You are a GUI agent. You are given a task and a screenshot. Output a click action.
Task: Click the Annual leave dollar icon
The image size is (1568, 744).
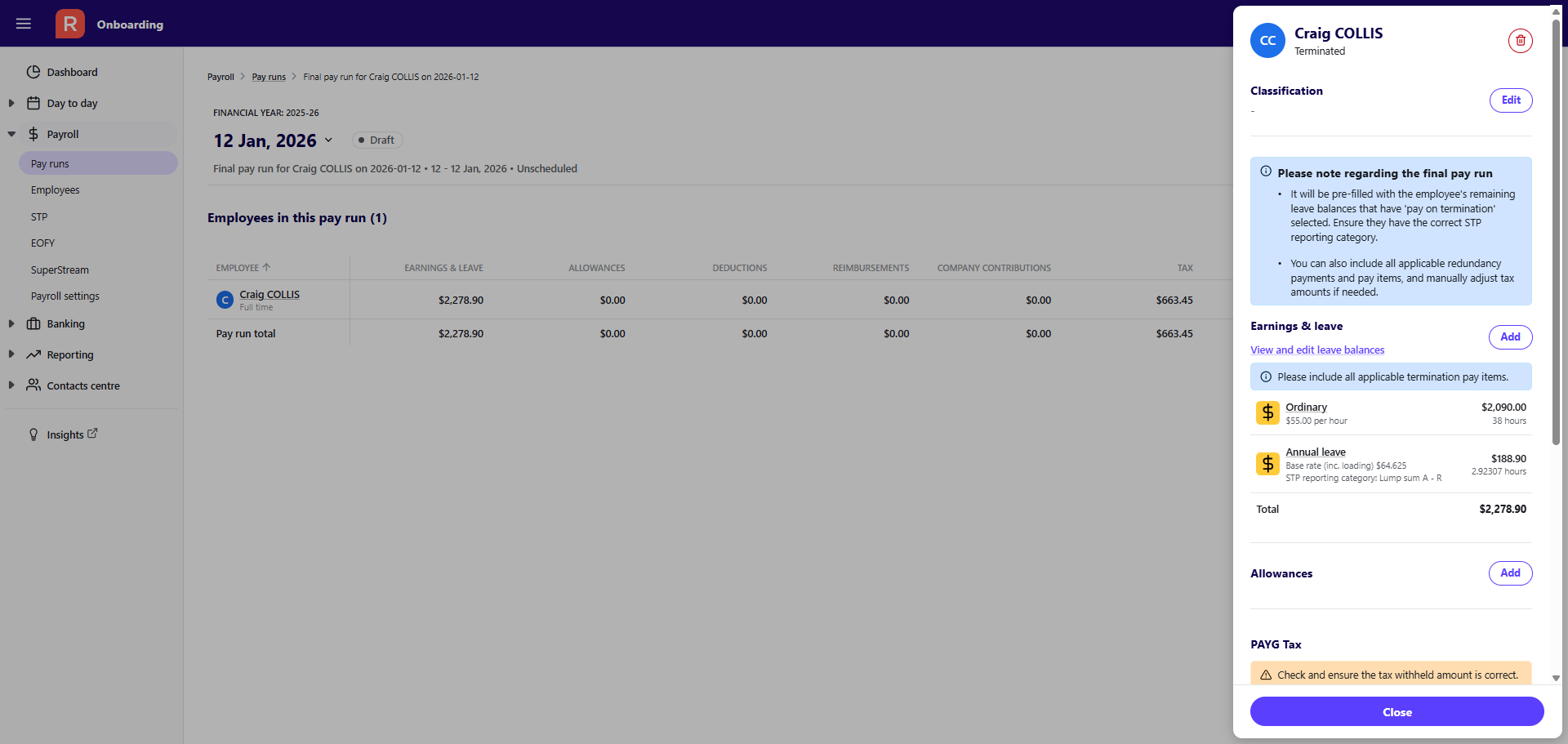(x=1267, y=464)
